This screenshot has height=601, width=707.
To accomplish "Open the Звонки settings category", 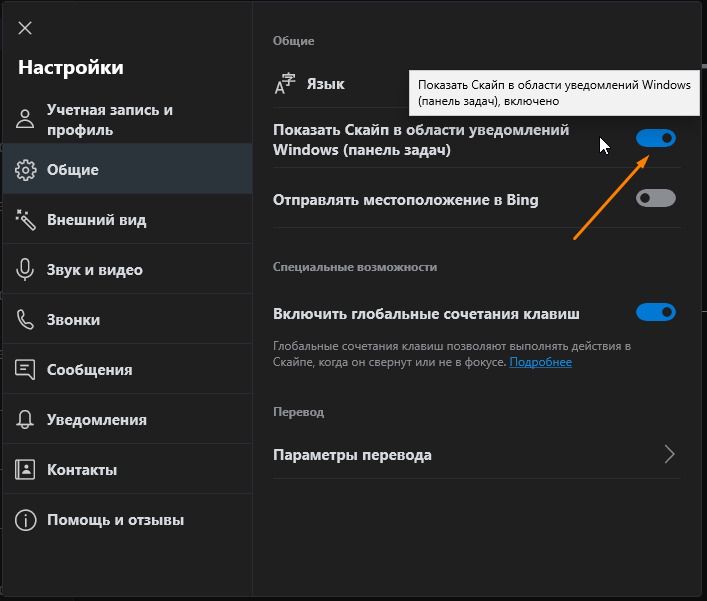I will coord(128,319).
